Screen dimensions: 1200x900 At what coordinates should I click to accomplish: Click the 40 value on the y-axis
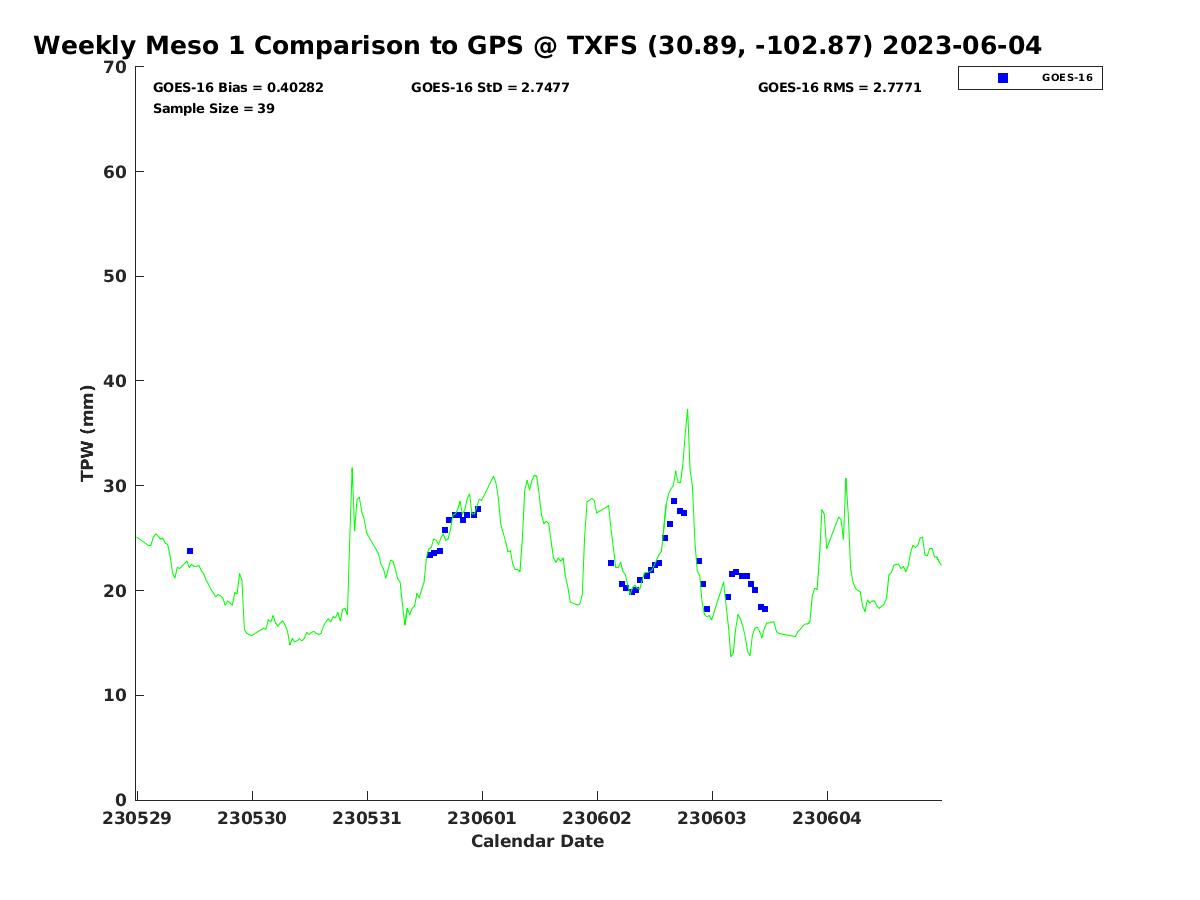(116, 381)
